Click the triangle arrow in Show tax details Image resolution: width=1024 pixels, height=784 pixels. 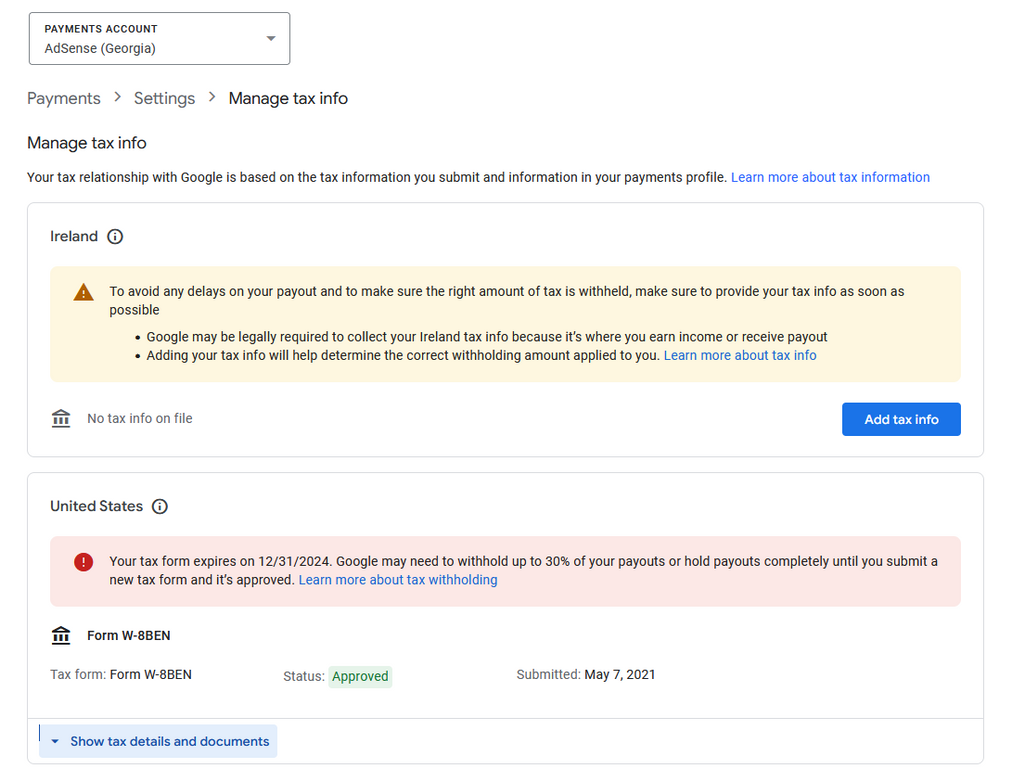pyautogui.click(x=55, y=742)
